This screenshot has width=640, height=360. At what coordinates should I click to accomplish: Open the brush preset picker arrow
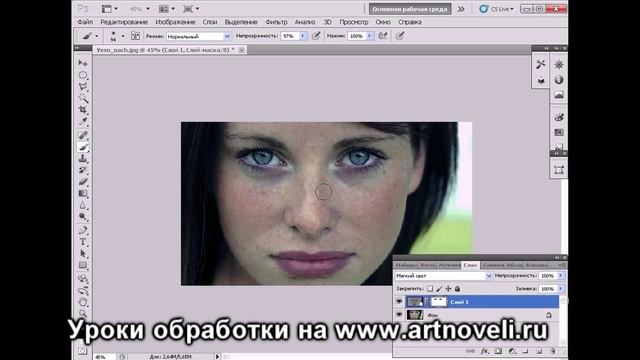[122, 36]
